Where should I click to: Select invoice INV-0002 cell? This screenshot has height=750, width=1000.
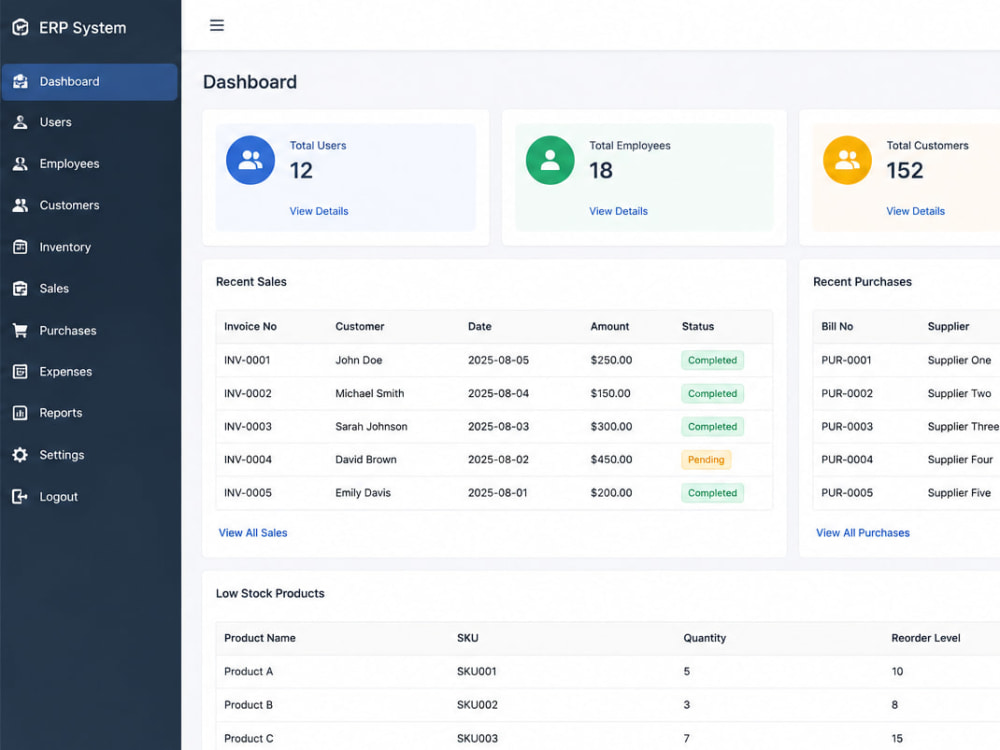coord(247,393)
